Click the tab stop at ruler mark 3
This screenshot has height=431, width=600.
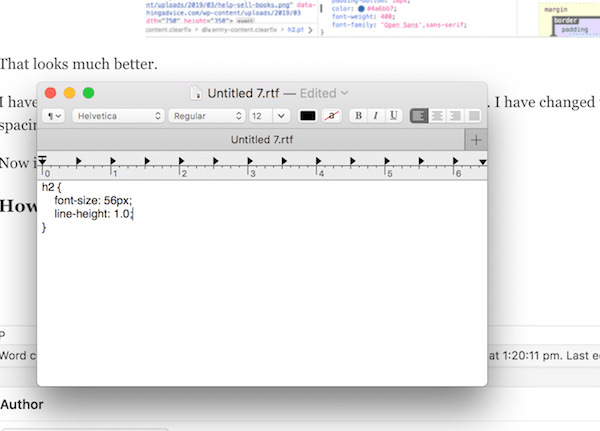click(250, 161)
